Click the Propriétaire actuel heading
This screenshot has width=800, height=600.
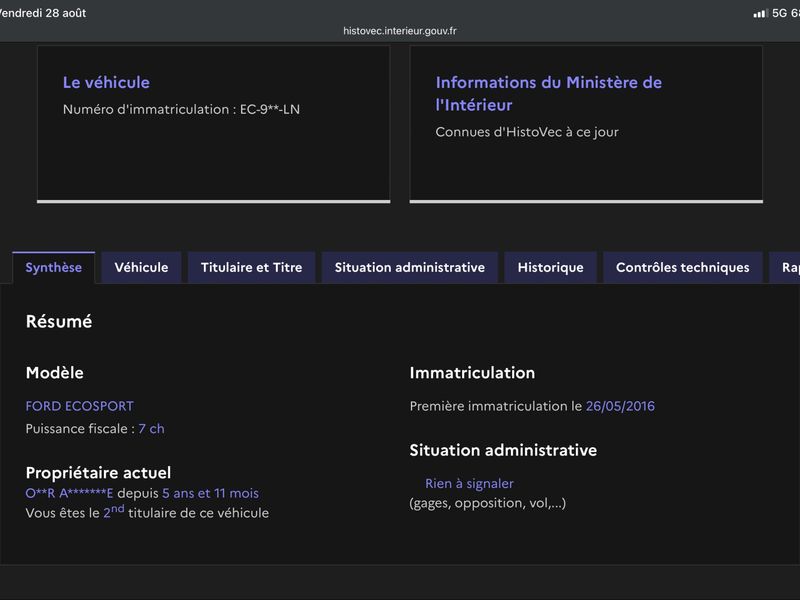pos(98,472)
